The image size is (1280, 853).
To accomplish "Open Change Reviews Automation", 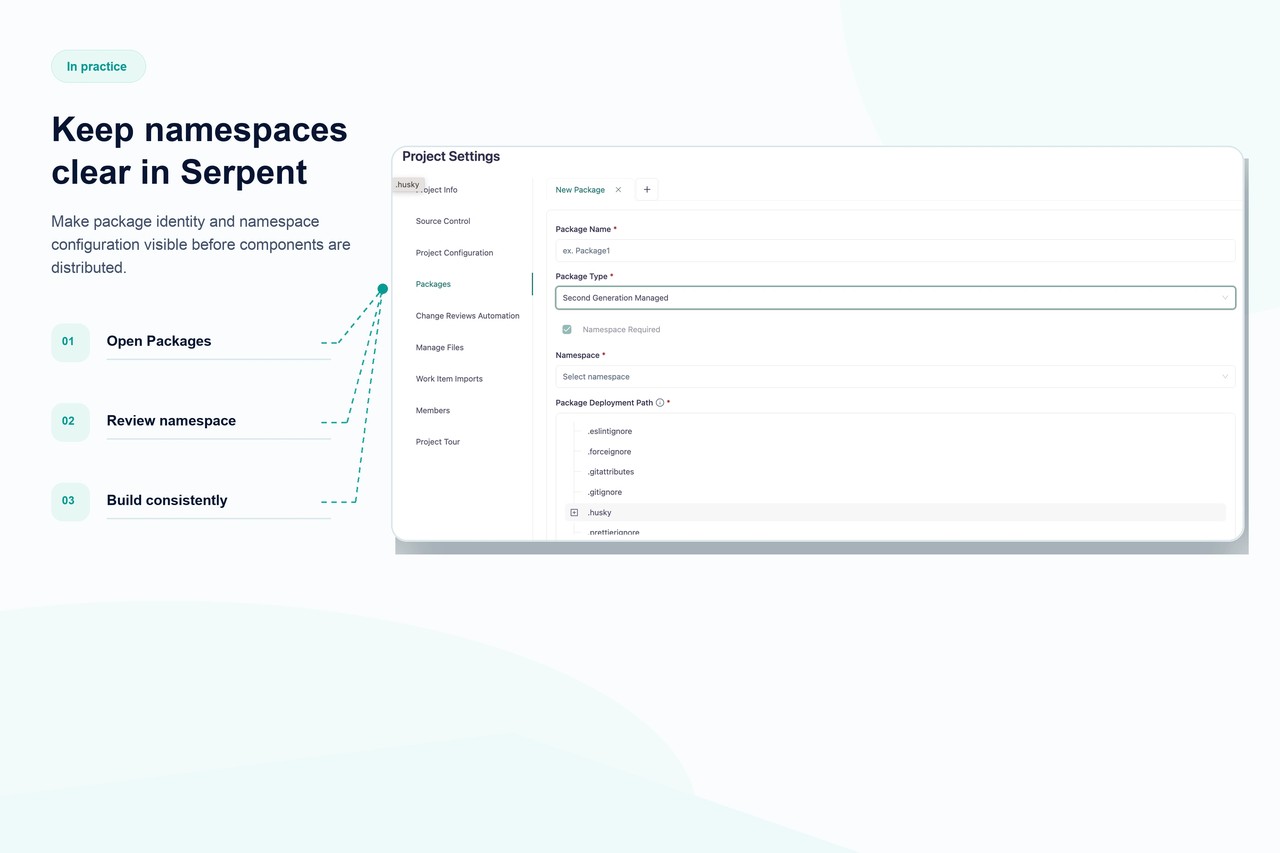I will point(467,316).
